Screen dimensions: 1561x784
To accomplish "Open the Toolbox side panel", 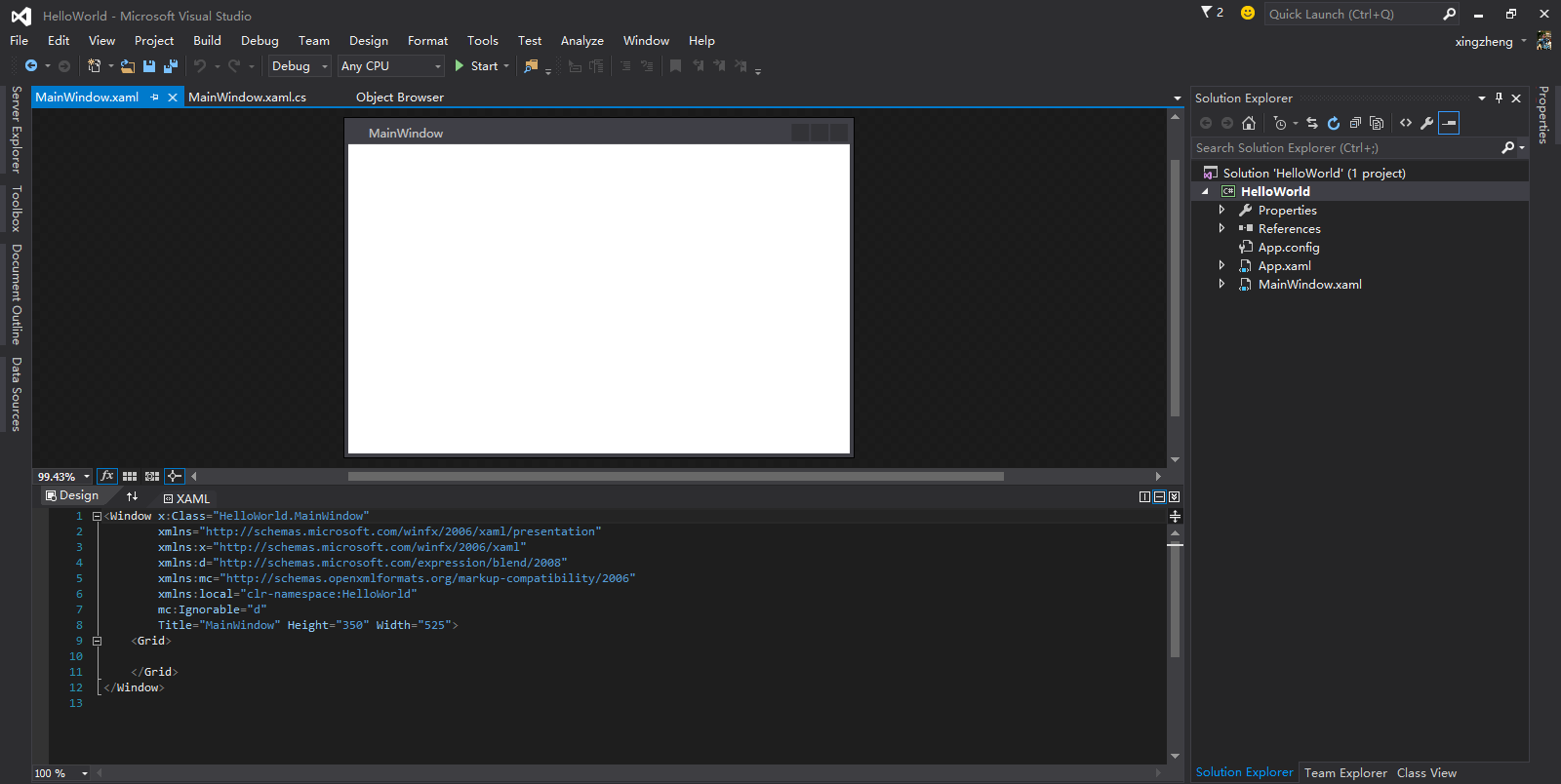I will click(16, 208).
